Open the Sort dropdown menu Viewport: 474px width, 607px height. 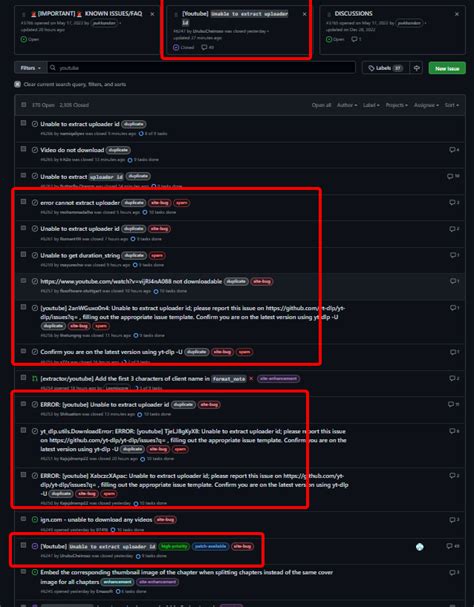452,105
